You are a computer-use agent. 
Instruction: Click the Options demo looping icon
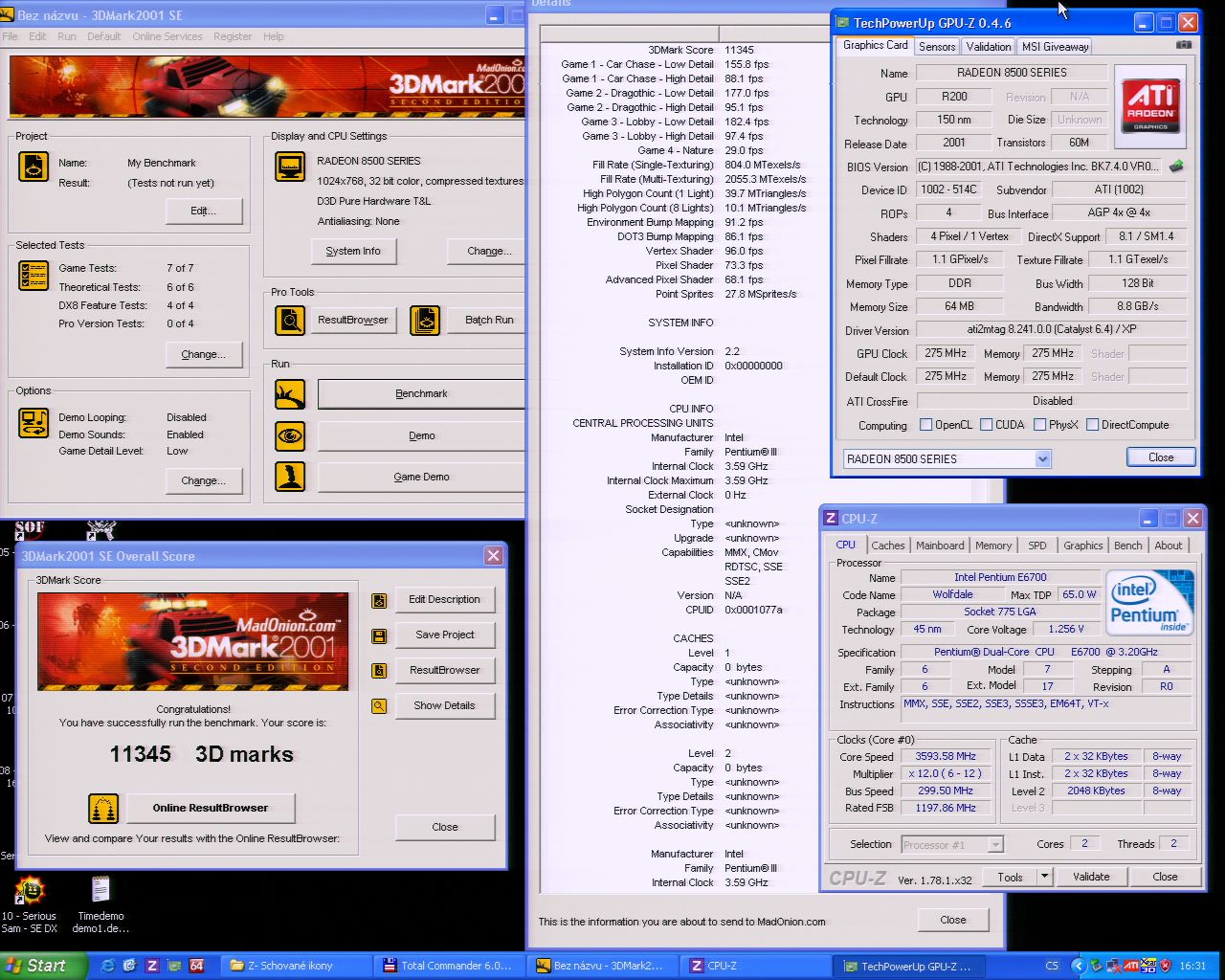tap(33, 423)
